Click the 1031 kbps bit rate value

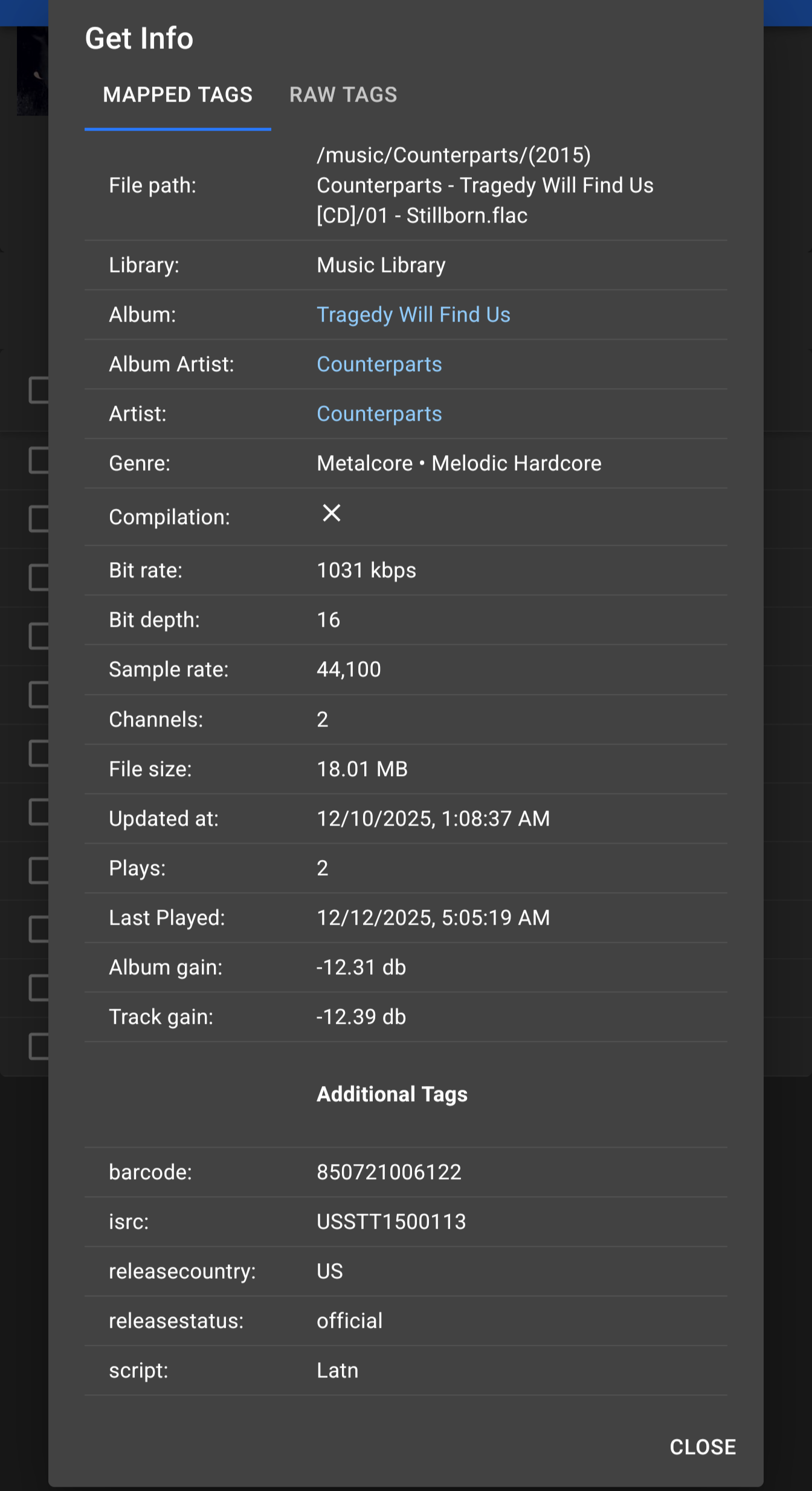coord(366,571)
